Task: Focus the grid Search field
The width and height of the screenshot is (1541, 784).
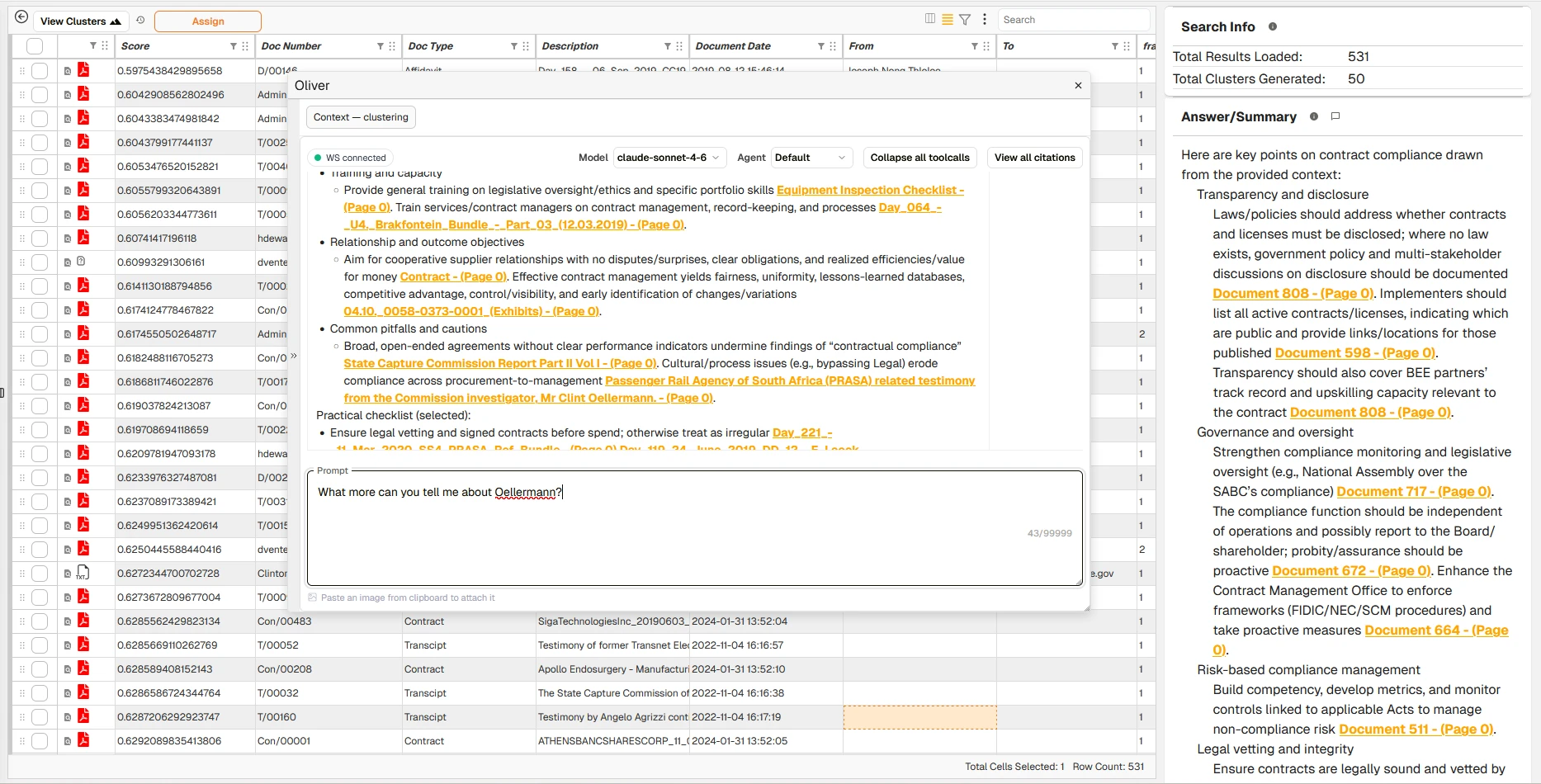Action: pyautogui.click(x=1072, y=20)
